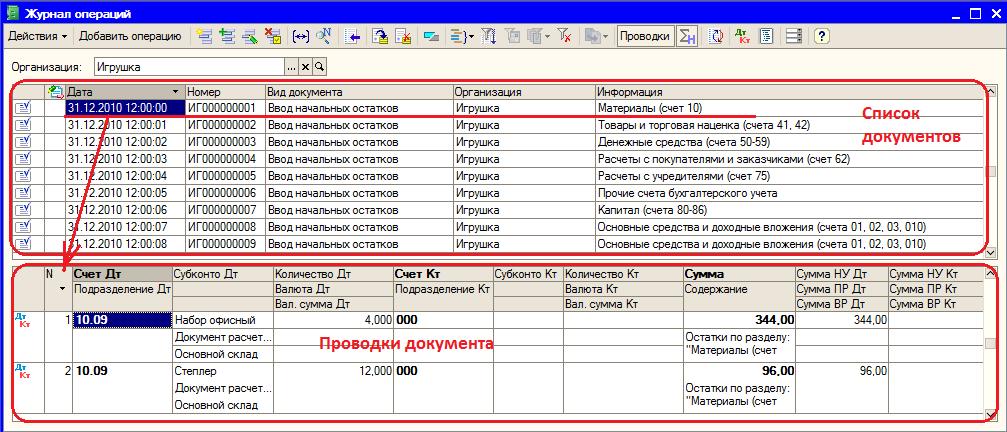
Task: Select the Степлер subconto cell
Action: [223, 371]
